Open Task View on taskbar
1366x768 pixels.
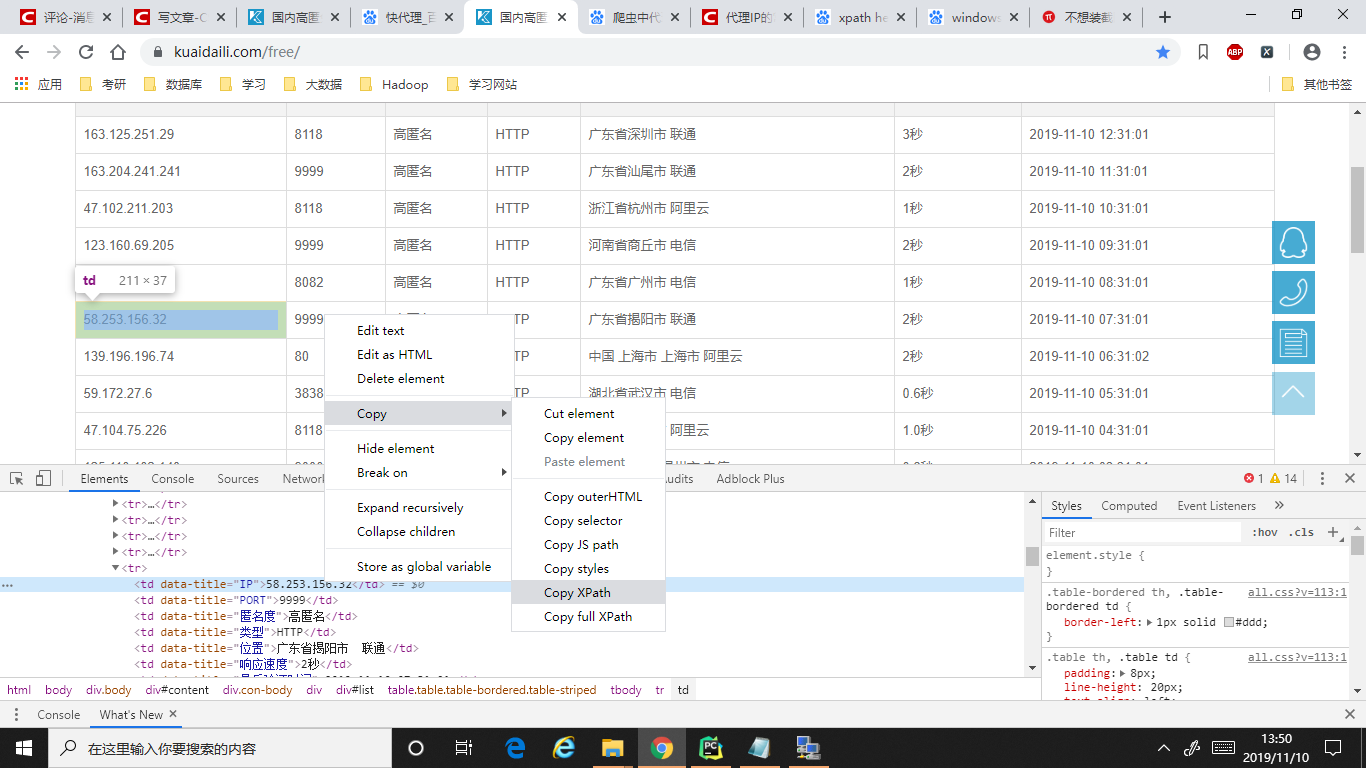(464, 747)
